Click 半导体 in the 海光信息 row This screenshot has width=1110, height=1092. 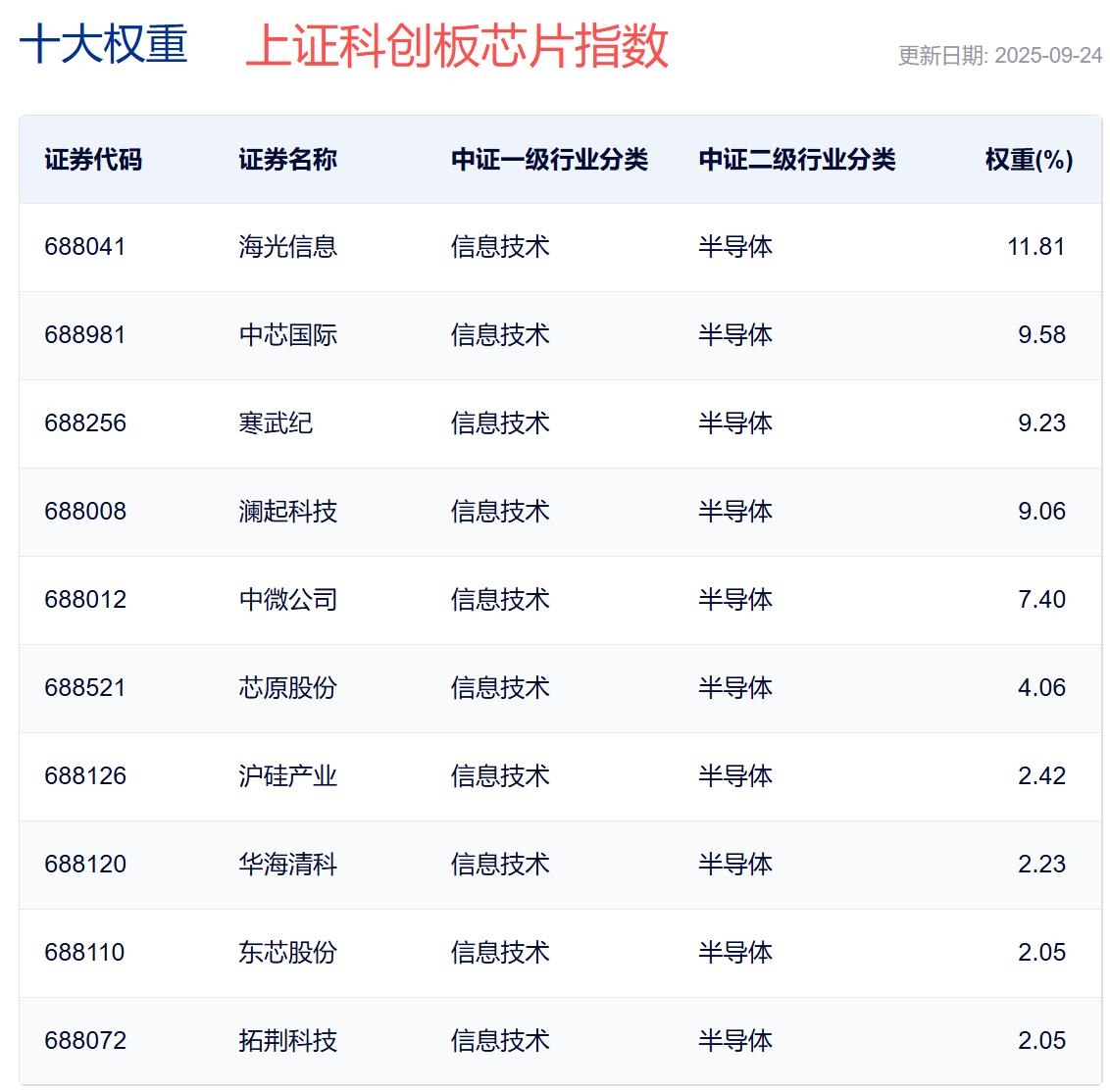coord(735,247)
